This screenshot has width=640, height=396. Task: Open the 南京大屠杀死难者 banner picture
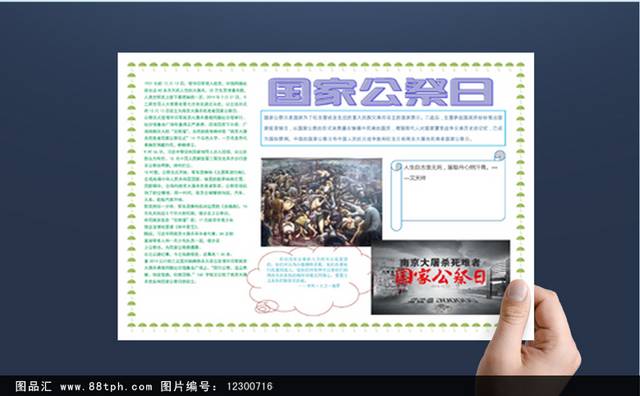click(440, 277)
